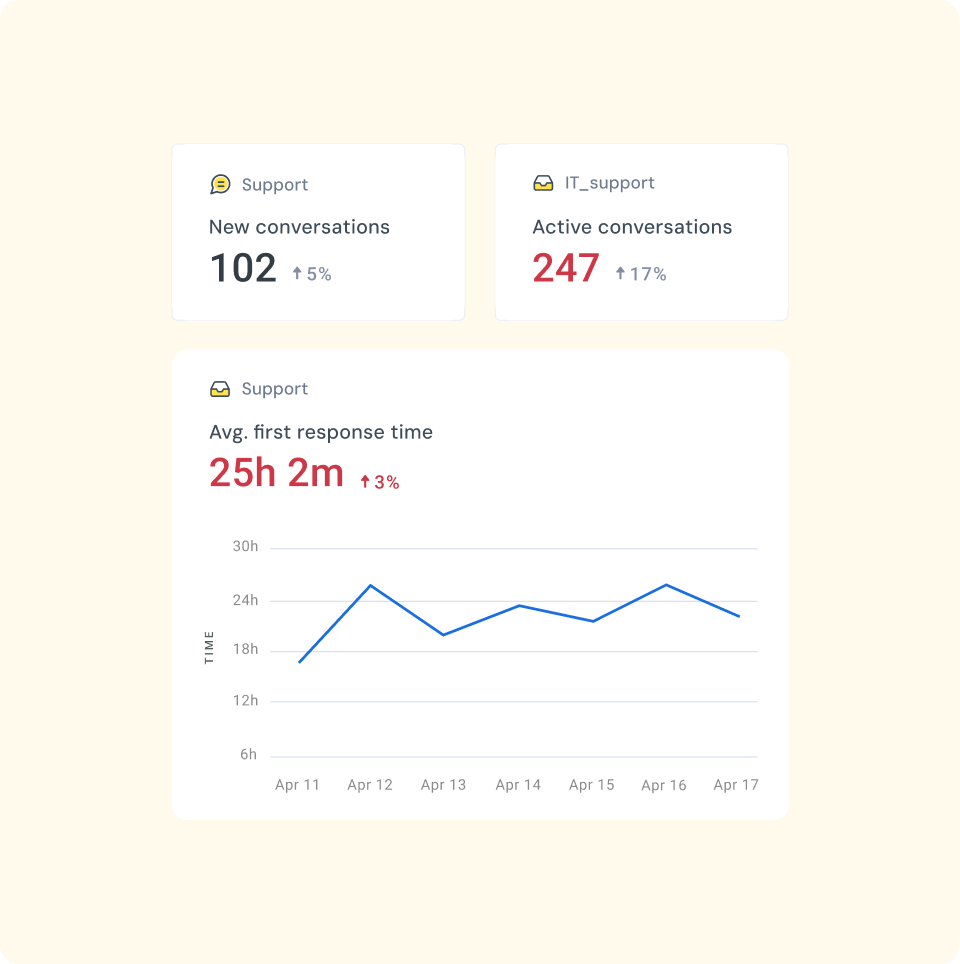Click the TIME axis title
Screen dimensions: 960x964
coord(209,647)
